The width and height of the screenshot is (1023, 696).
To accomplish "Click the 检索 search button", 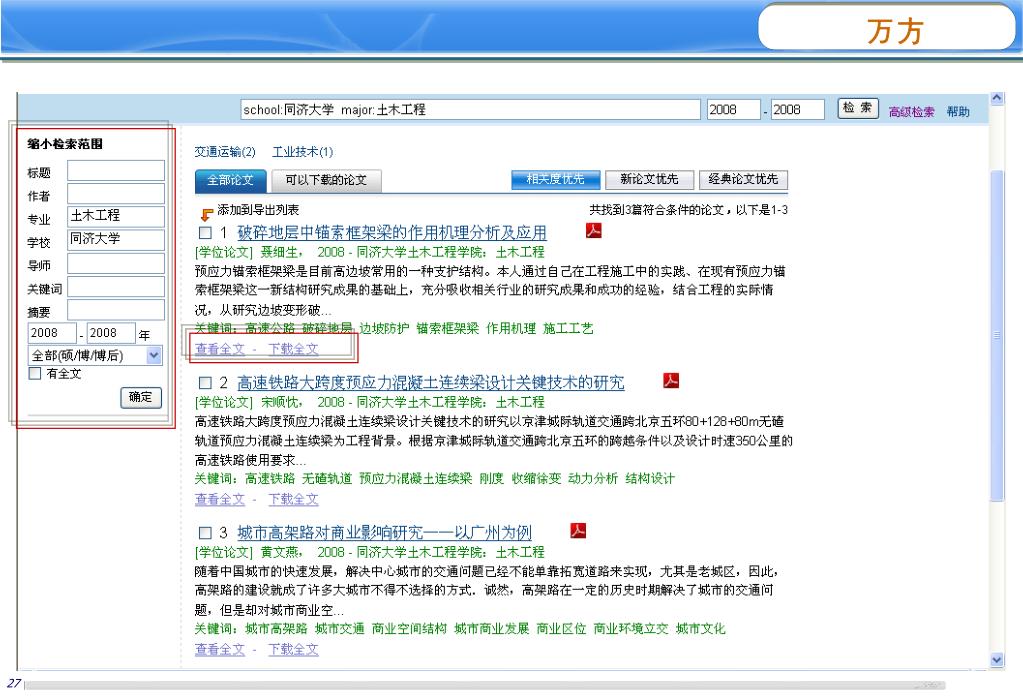I will point(857,108).
